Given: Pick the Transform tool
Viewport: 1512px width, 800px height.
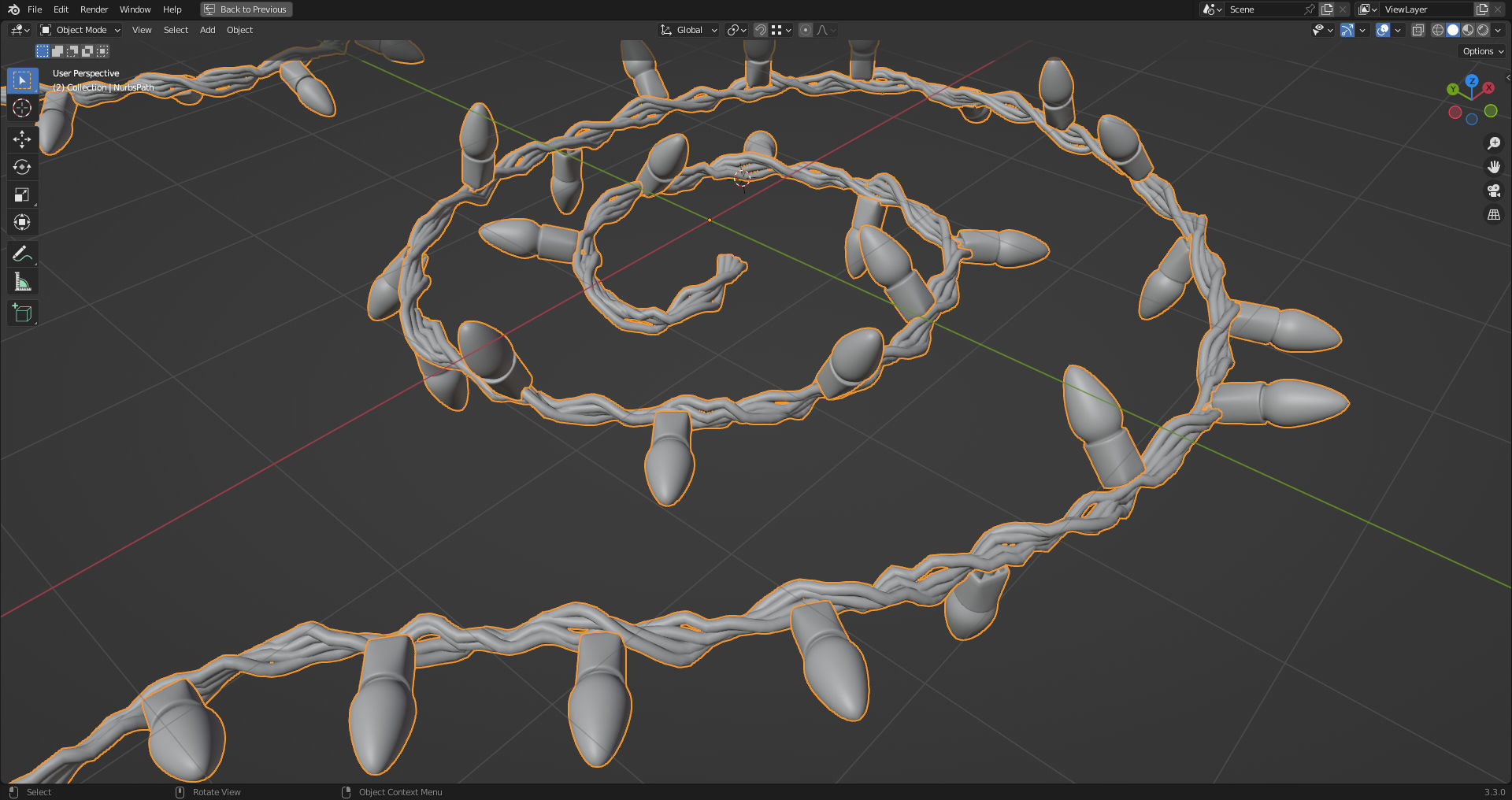Looking at the screenshot, I should [22, 222].
